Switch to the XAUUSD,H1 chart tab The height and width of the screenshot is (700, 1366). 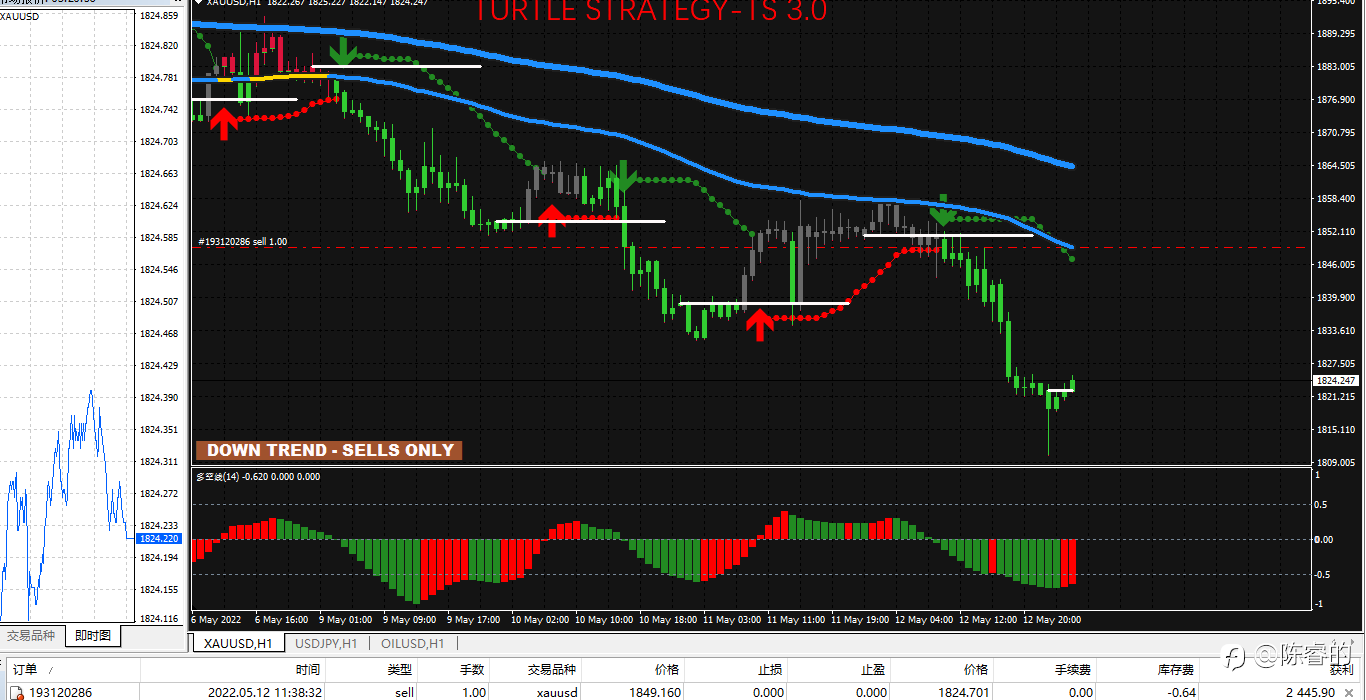pyautogui.click(x=238, y=643)
